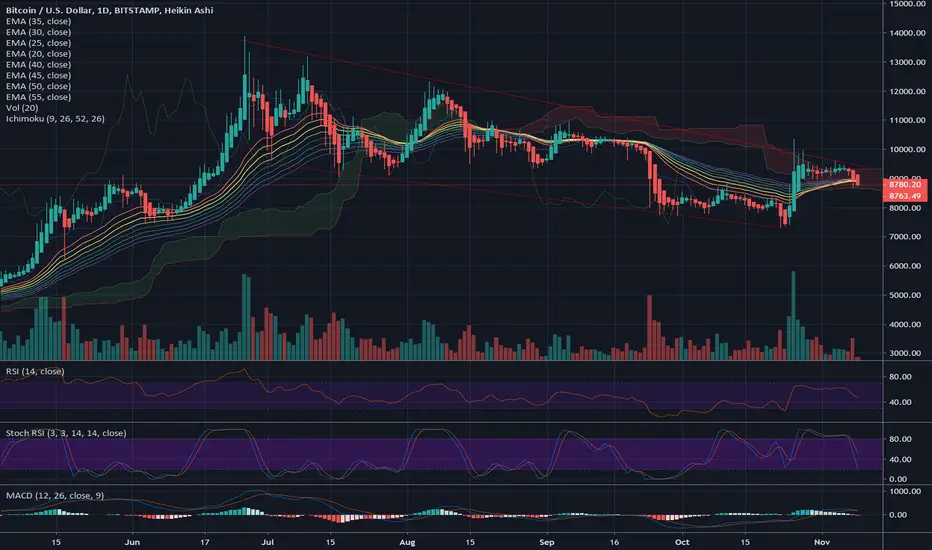Click the Stoch RSI (3, 3, 14, 14, close) label
The height and width of the screenshot is (550, 932).
(66, 433)
